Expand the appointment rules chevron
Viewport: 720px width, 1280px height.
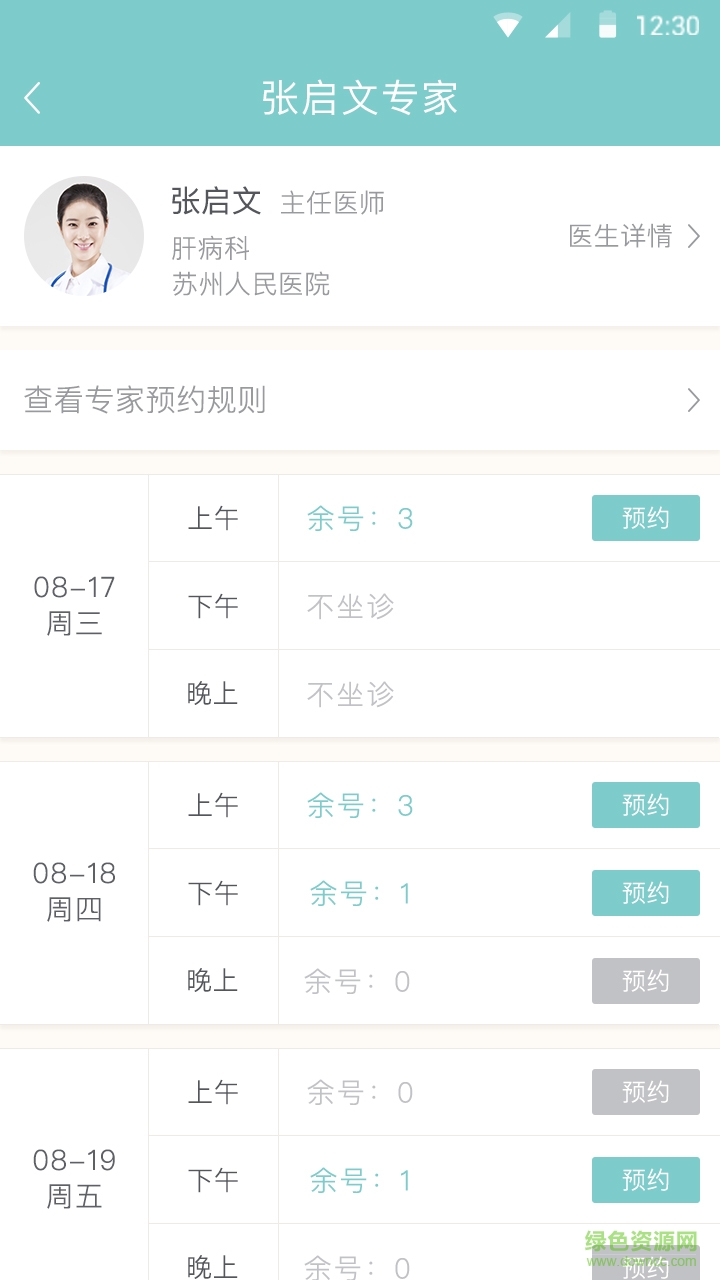694,400
